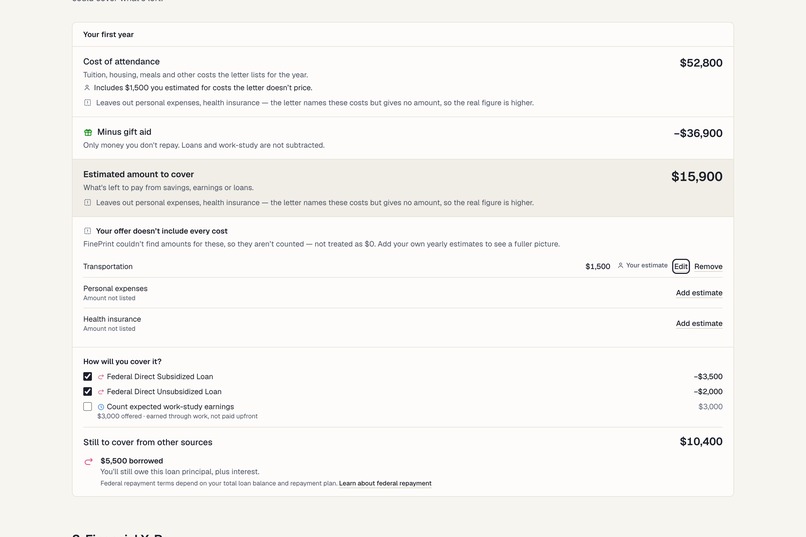Click the 'Estimated amount to cover' heading
The image size is (806, 537).
pyautogui.click(x=138, y=174)
